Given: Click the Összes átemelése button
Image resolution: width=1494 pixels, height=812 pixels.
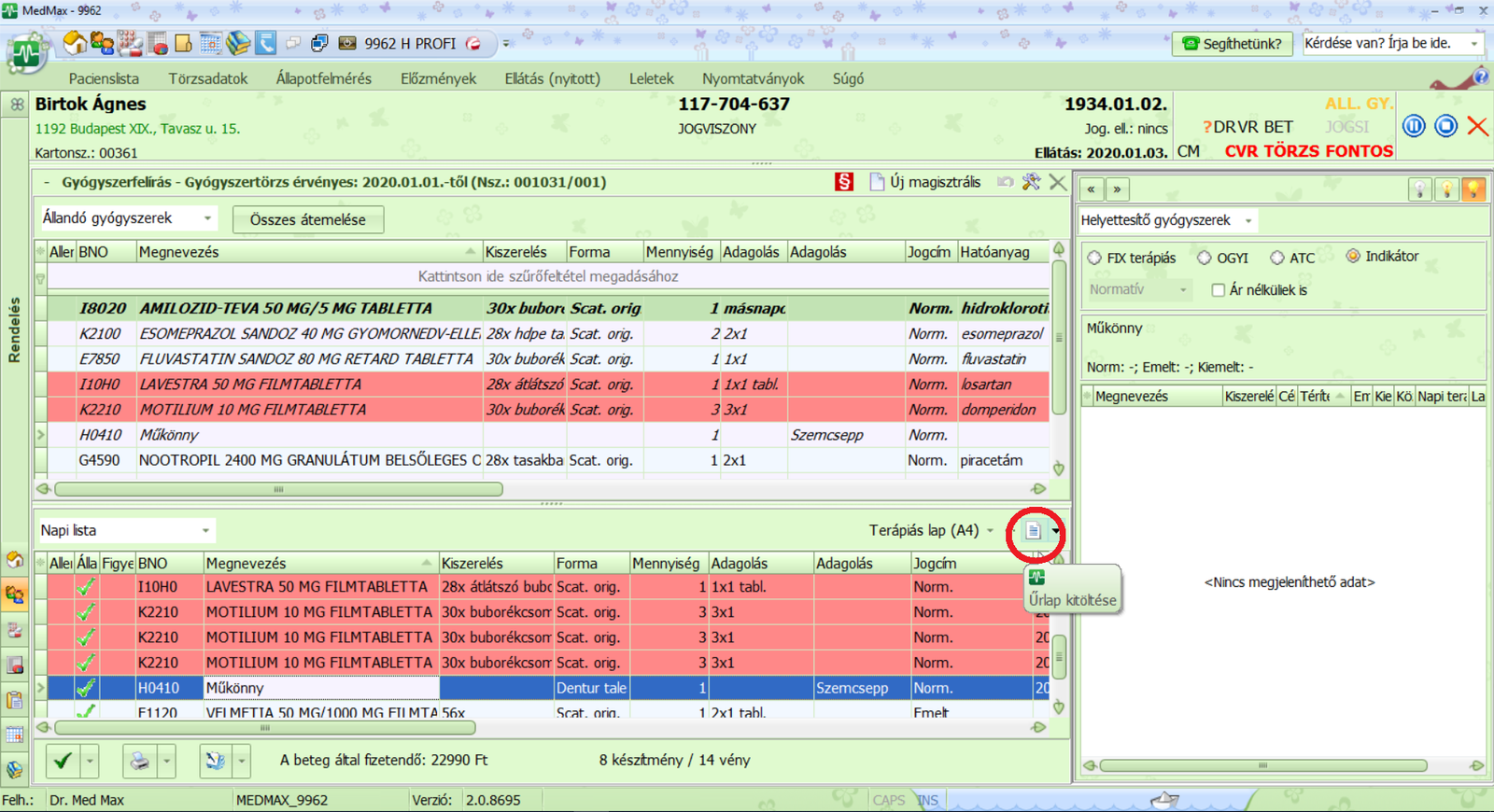Looking at the screenshot, I should point(307,220).
